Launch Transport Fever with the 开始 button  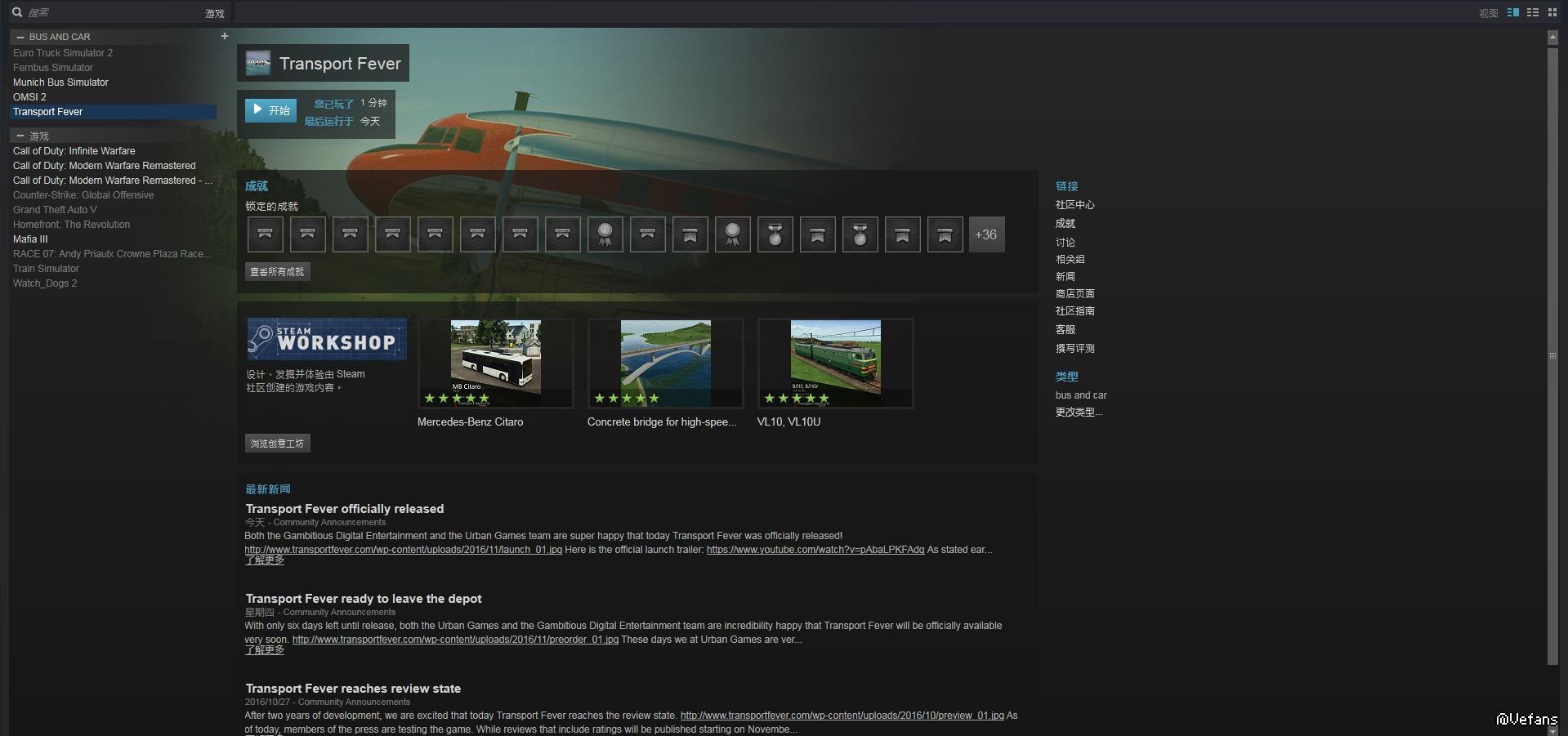pyautogui.click(x=270, y=110)
